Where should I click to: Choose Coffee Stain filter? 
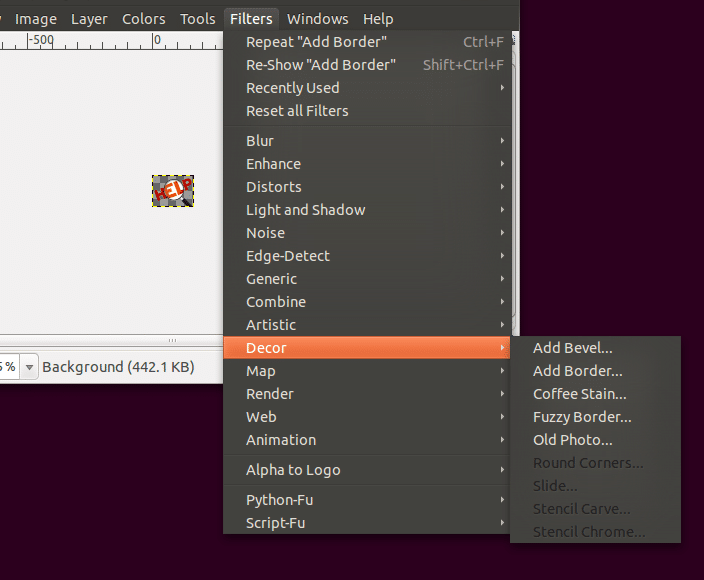579,394
